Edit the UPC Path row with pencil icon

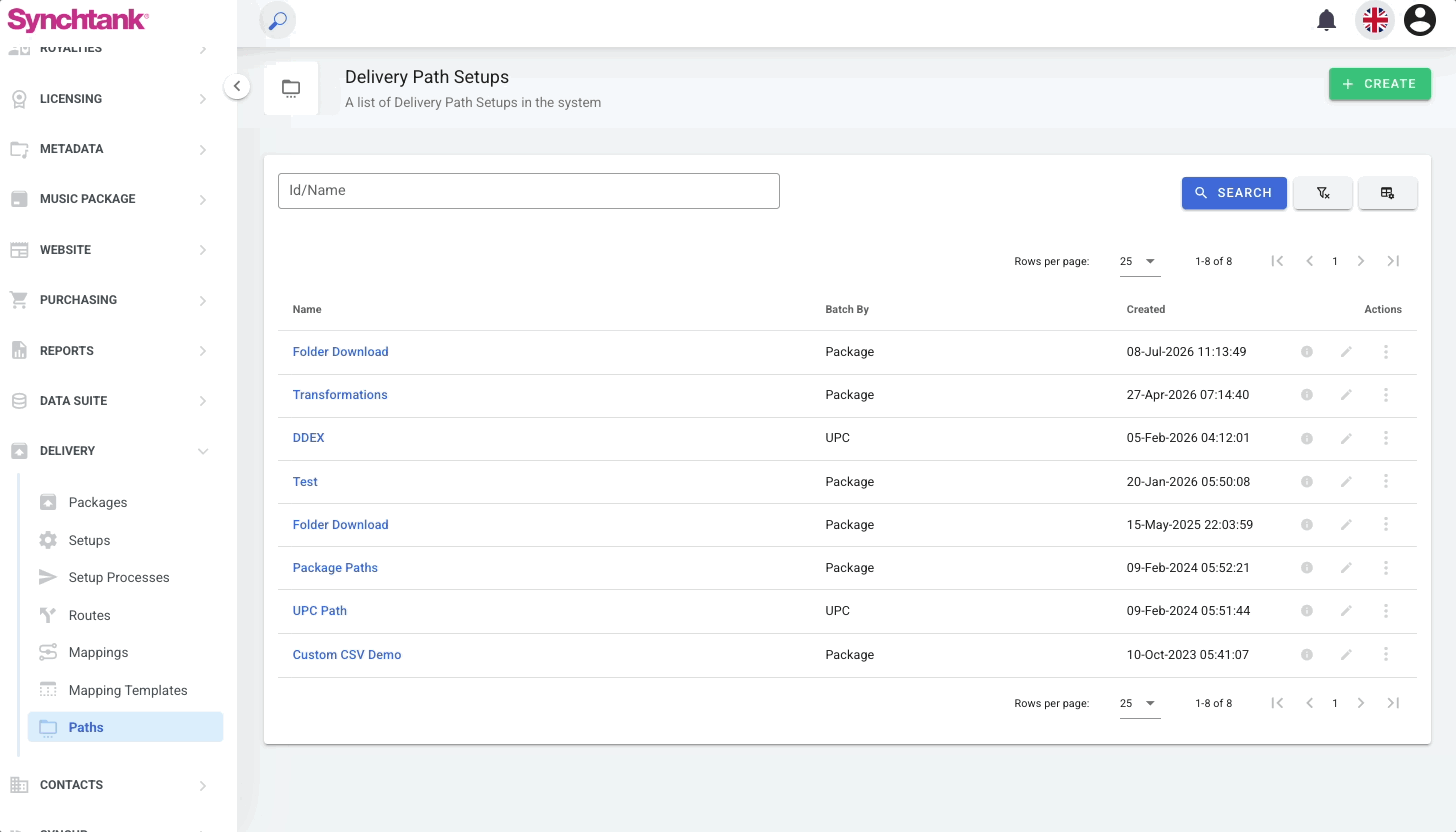pos(1346,611)
